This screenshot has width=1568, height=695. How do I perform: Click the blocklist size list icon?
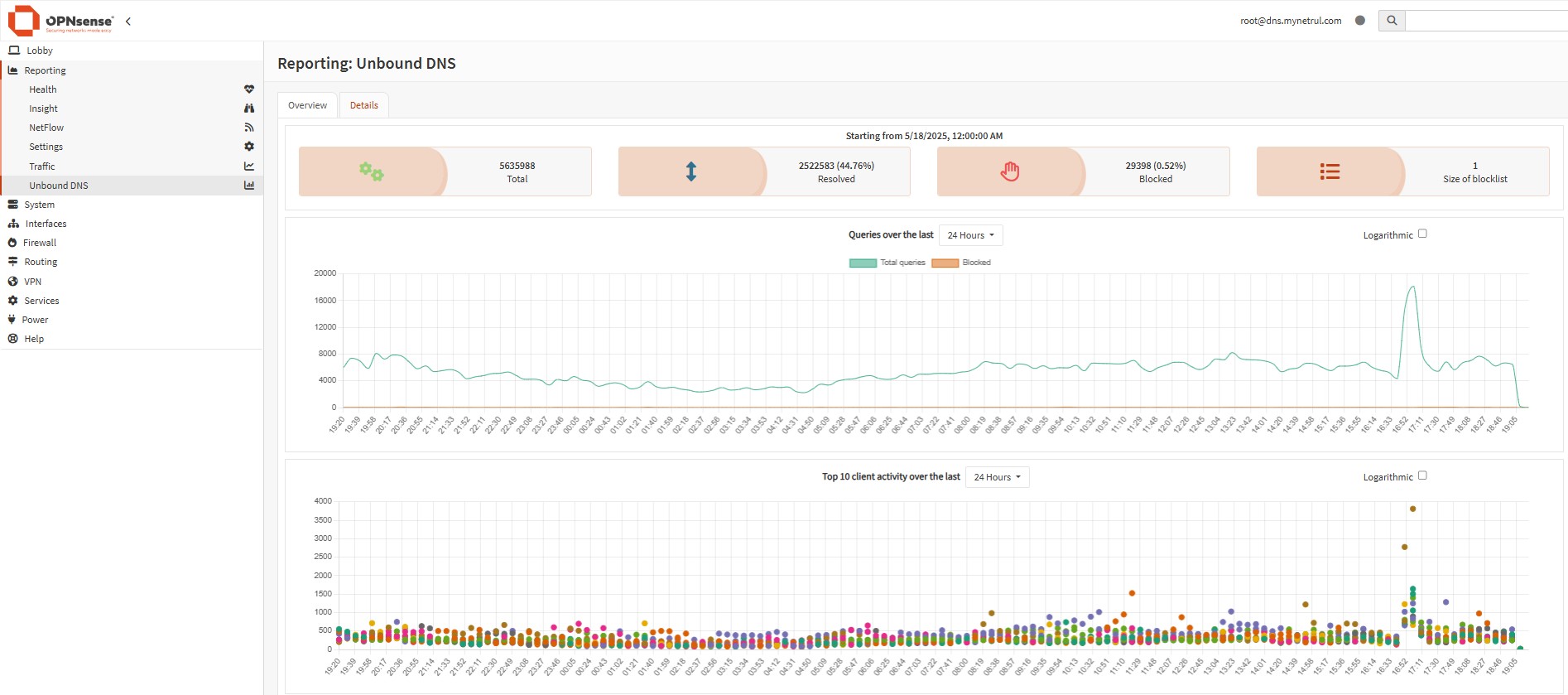coord(1330,171)
